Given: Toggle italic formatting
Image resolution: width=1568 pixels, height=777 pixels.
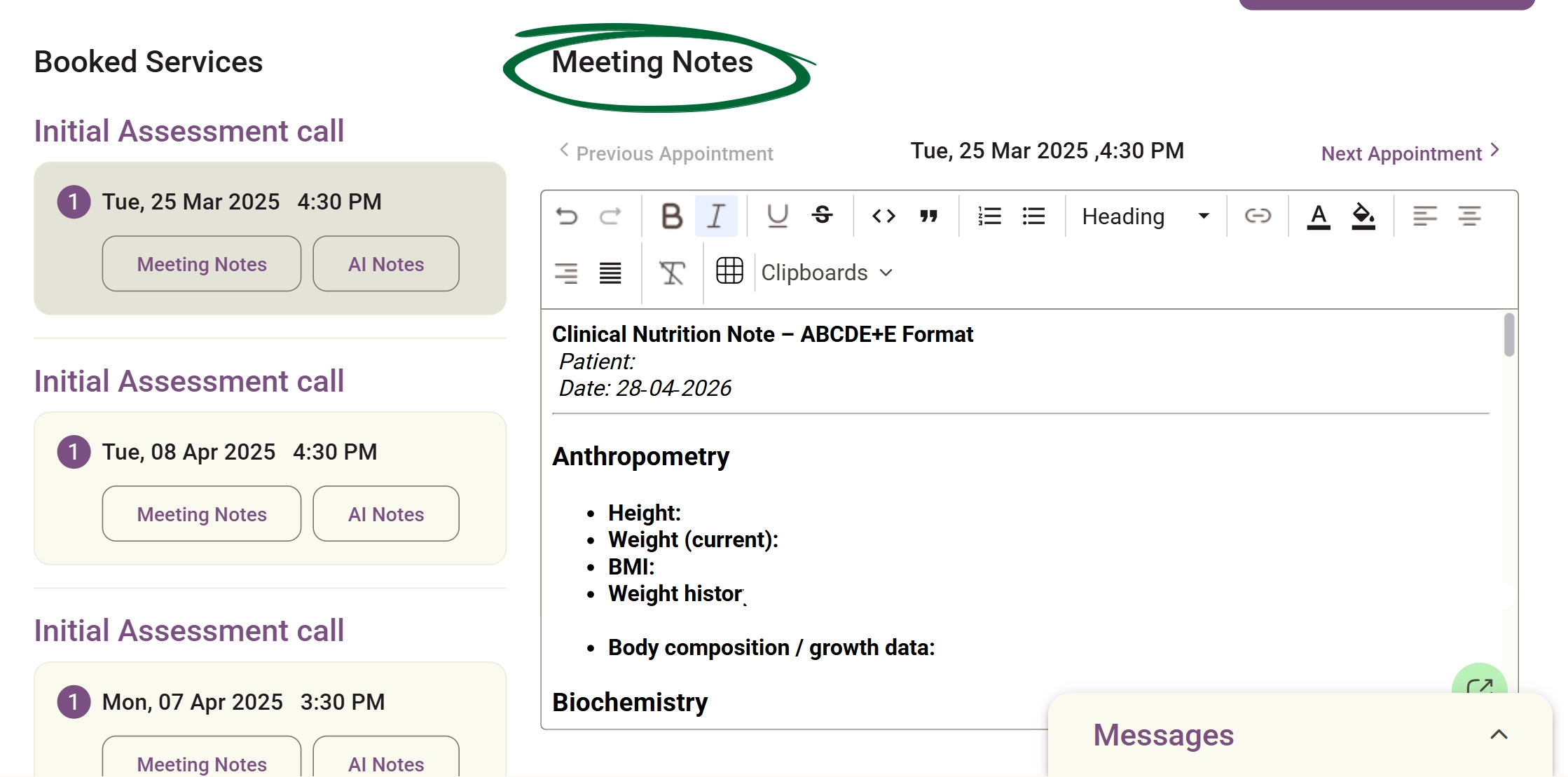Looking at the screenshot, I should (716, 216).
